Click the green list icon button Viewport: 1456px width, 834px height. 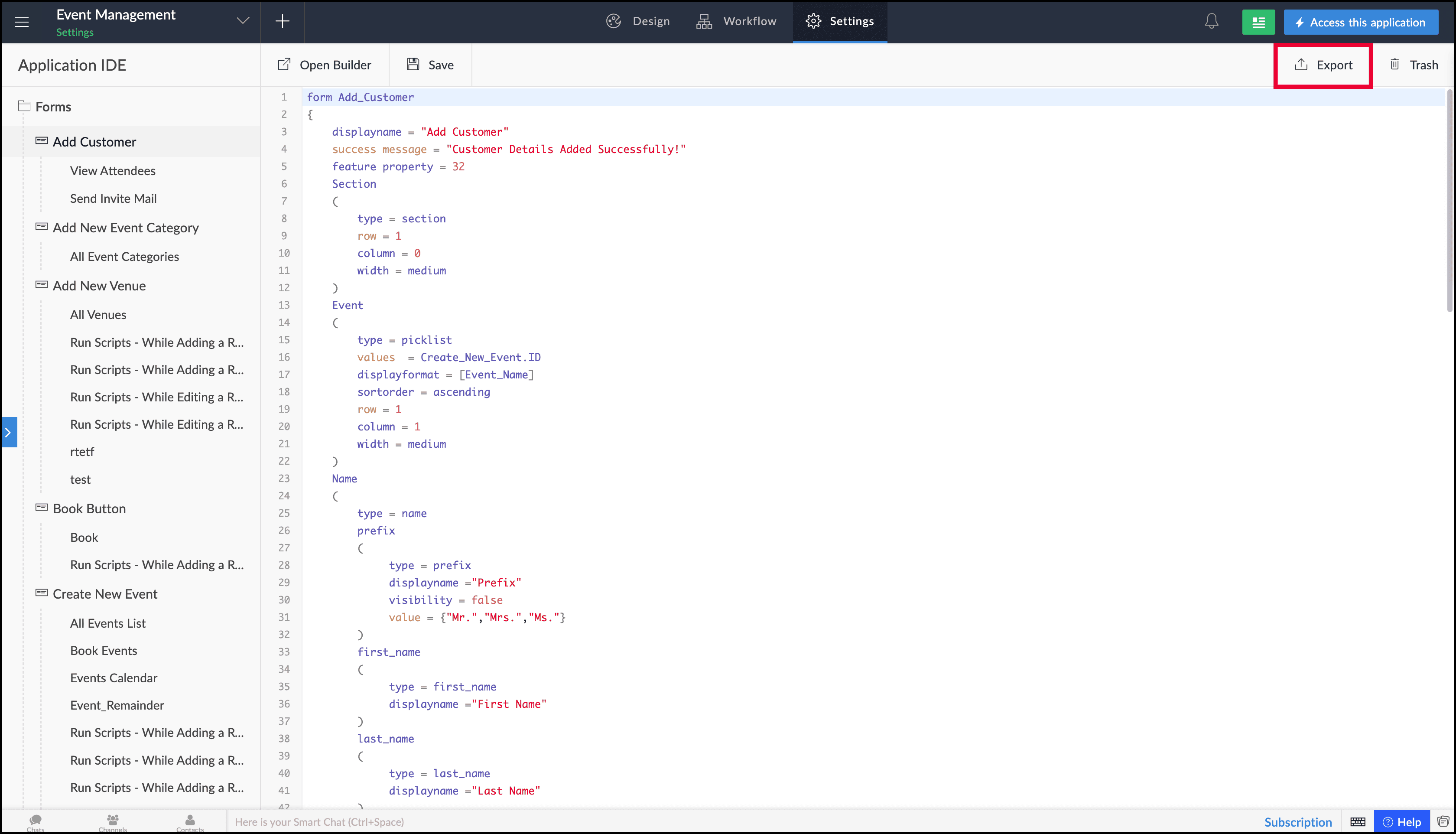[x=1258, y=23]
